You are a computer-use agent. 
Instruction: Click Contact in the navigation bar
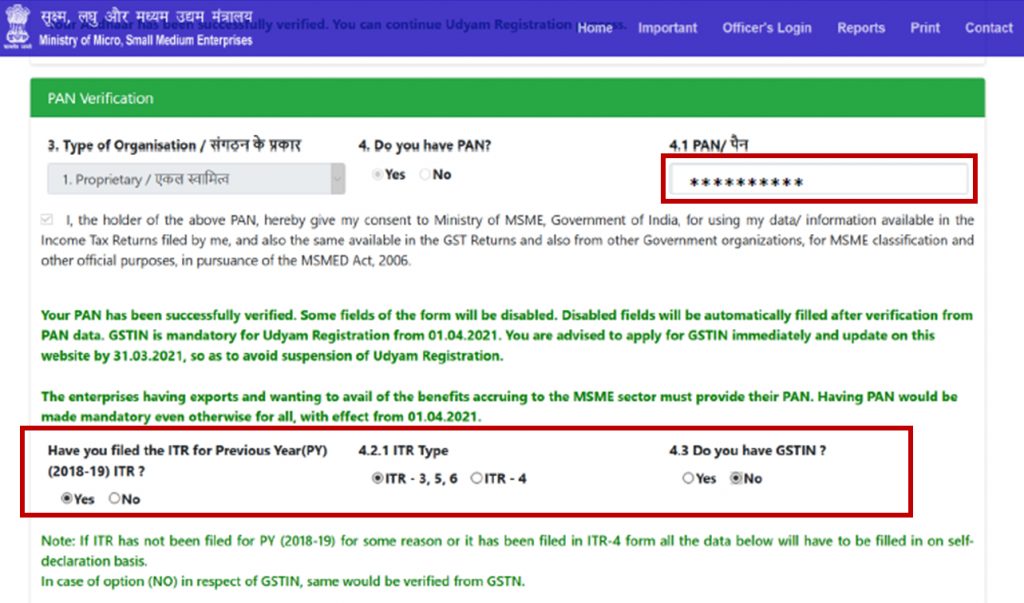point(988,28)
